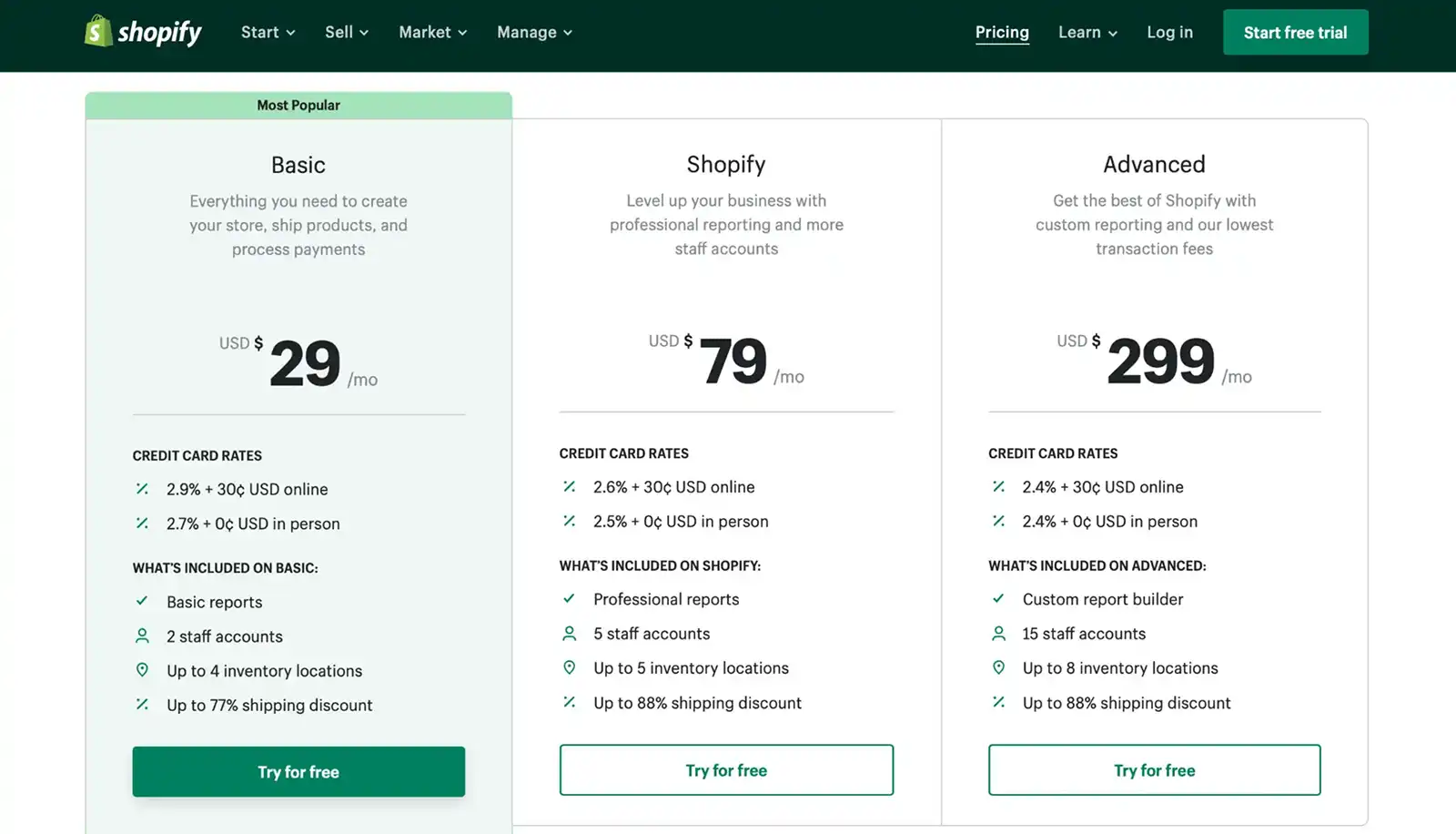
Task: Click percent icon beside Advanced in-person rate
Action: tap(998, 522)
